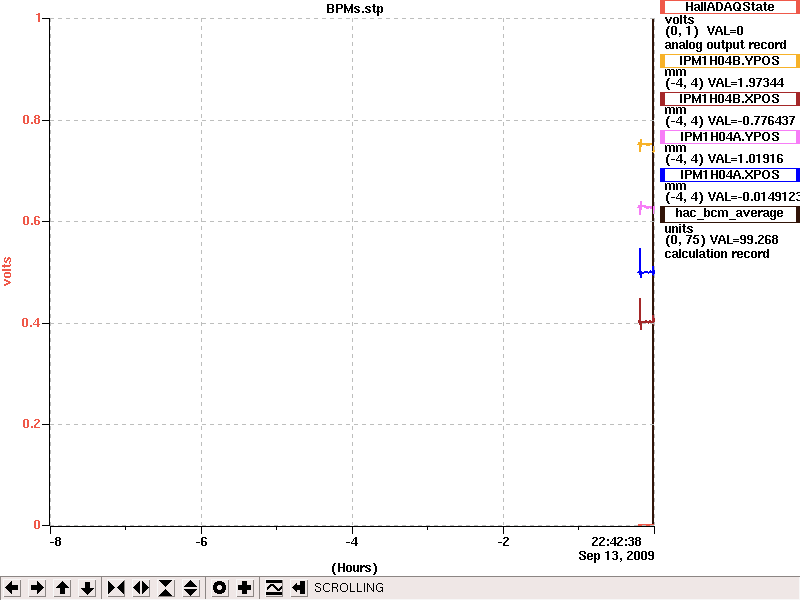This screenshot has width=800, height=600.
Task: Click the circle auto-scale toolbar button
Action: pos(219,588)
